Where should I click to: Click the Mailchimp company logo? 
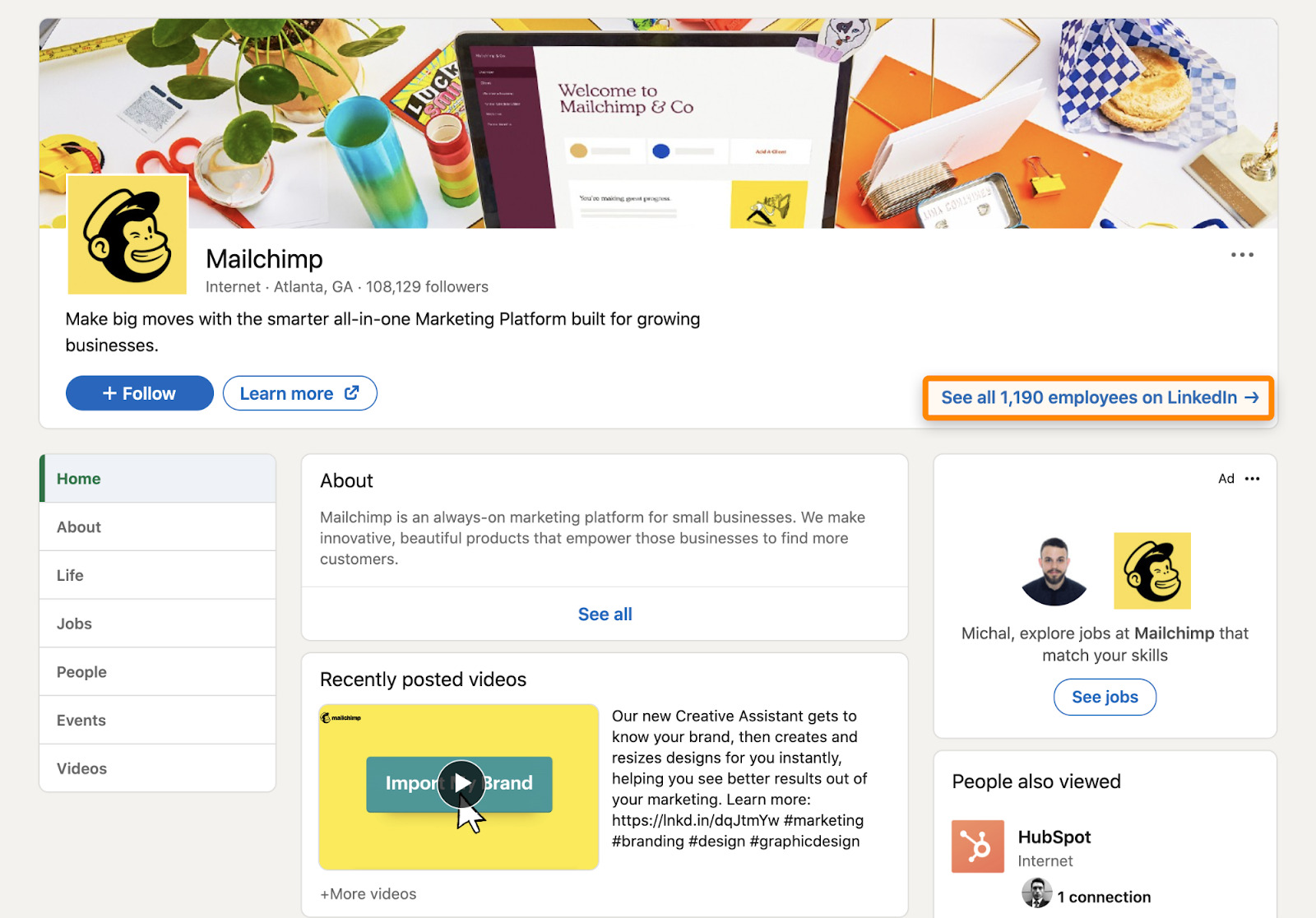pos(127,234)
